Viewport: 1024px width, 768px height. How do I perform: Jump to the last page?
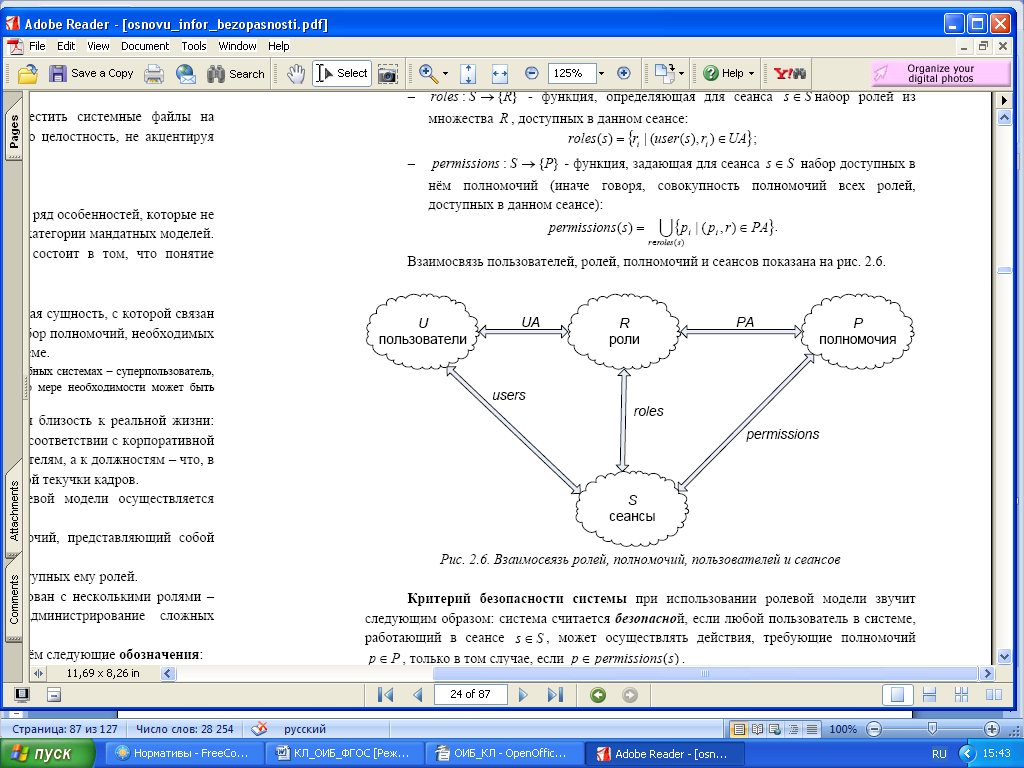tap(555, 695)
